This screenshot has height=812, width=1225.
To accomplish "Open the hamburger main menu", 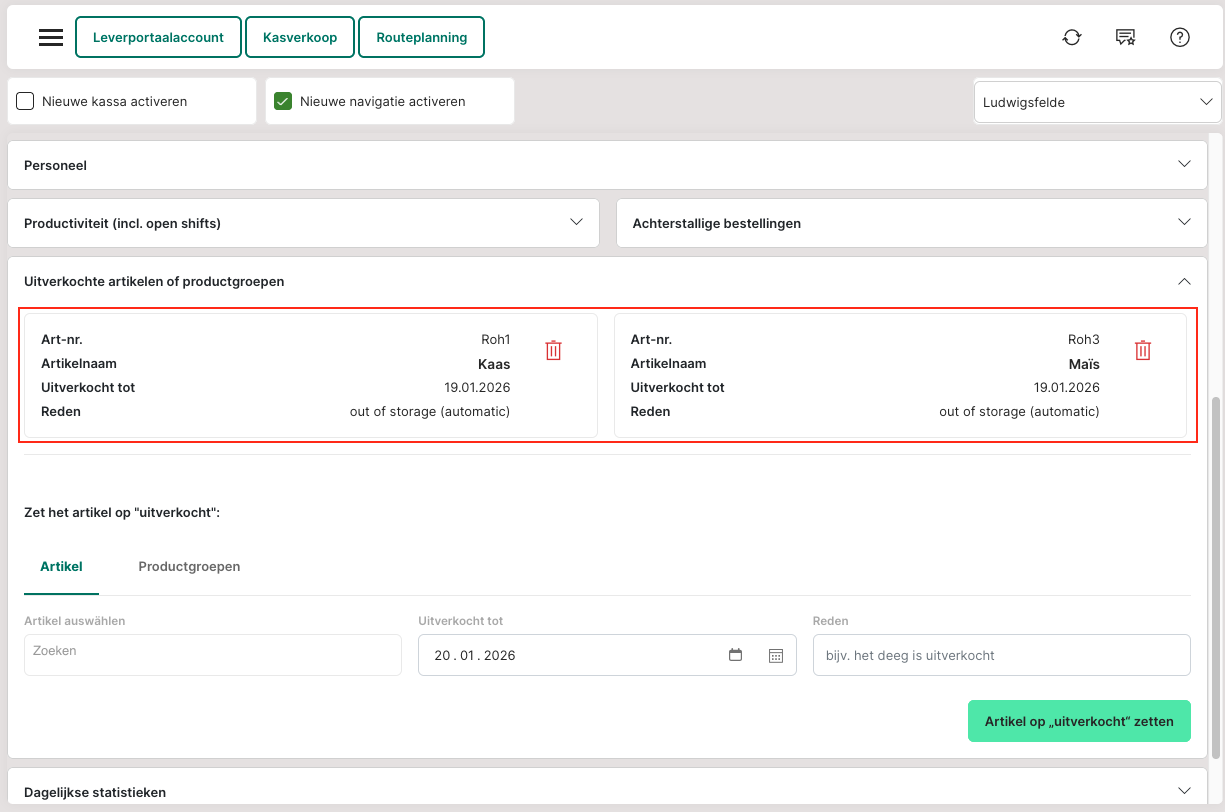I will coord(51,38).
